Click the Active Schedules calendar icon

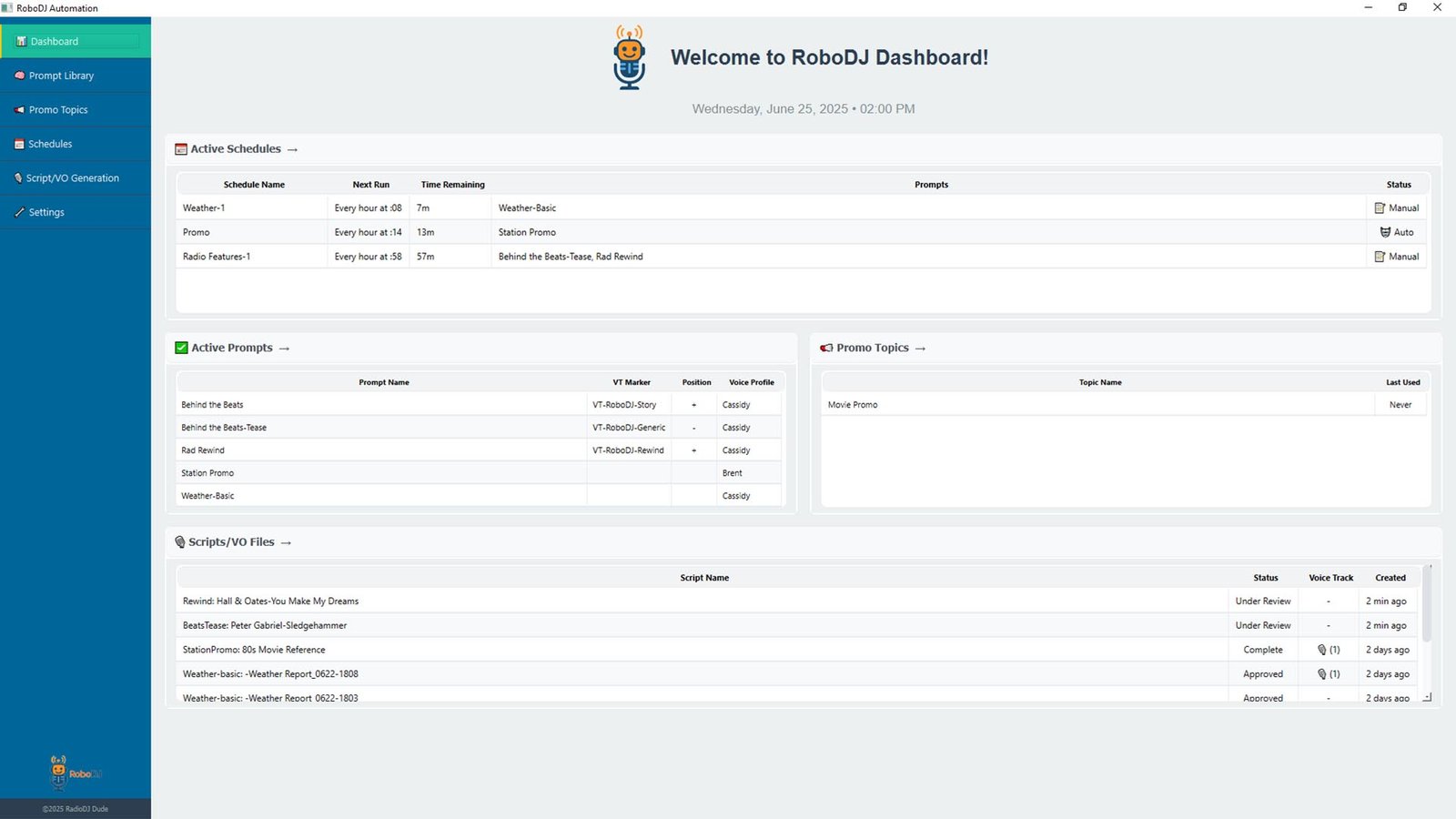(181, 149)
